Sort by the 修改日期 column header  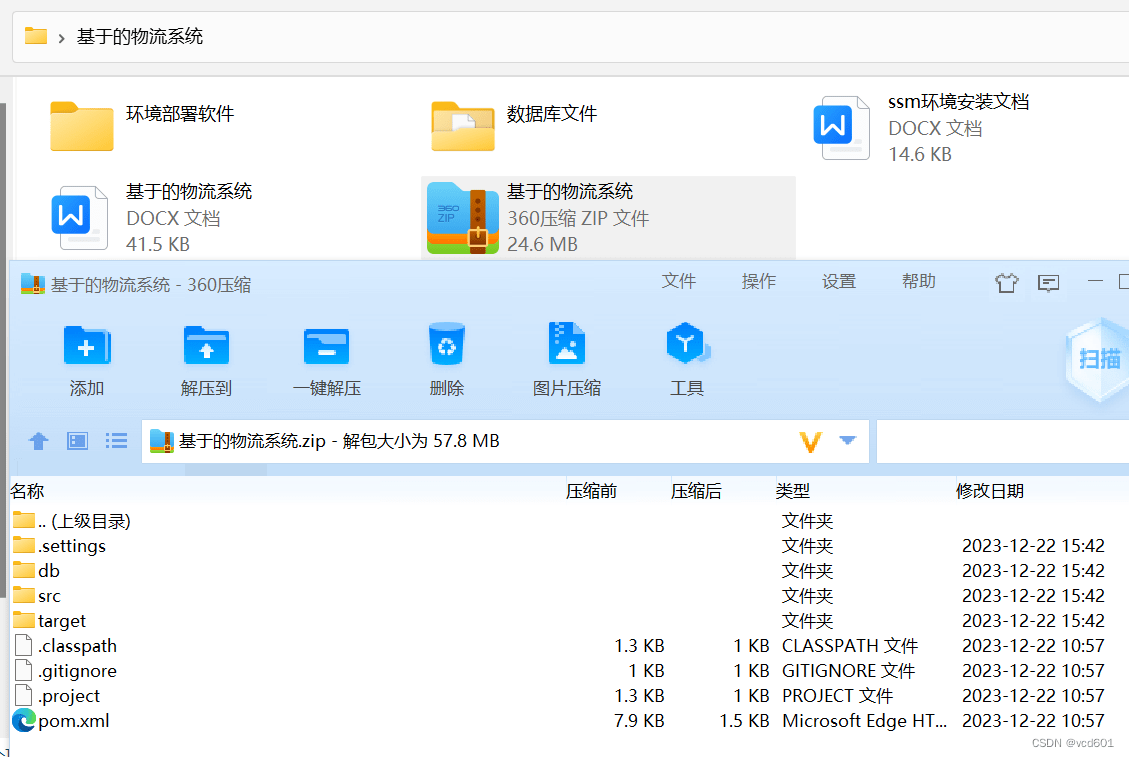[989, 491]
